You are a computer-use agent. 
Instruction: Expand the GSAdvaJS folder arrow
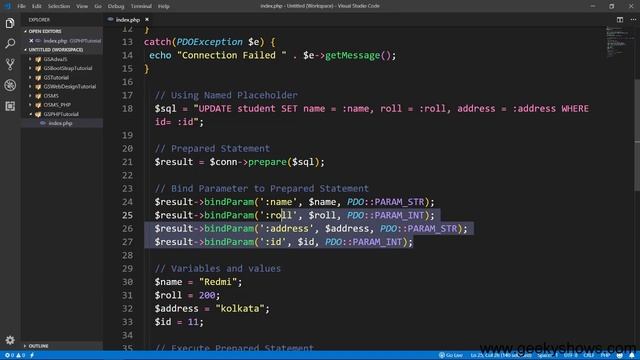coord(30,59)
